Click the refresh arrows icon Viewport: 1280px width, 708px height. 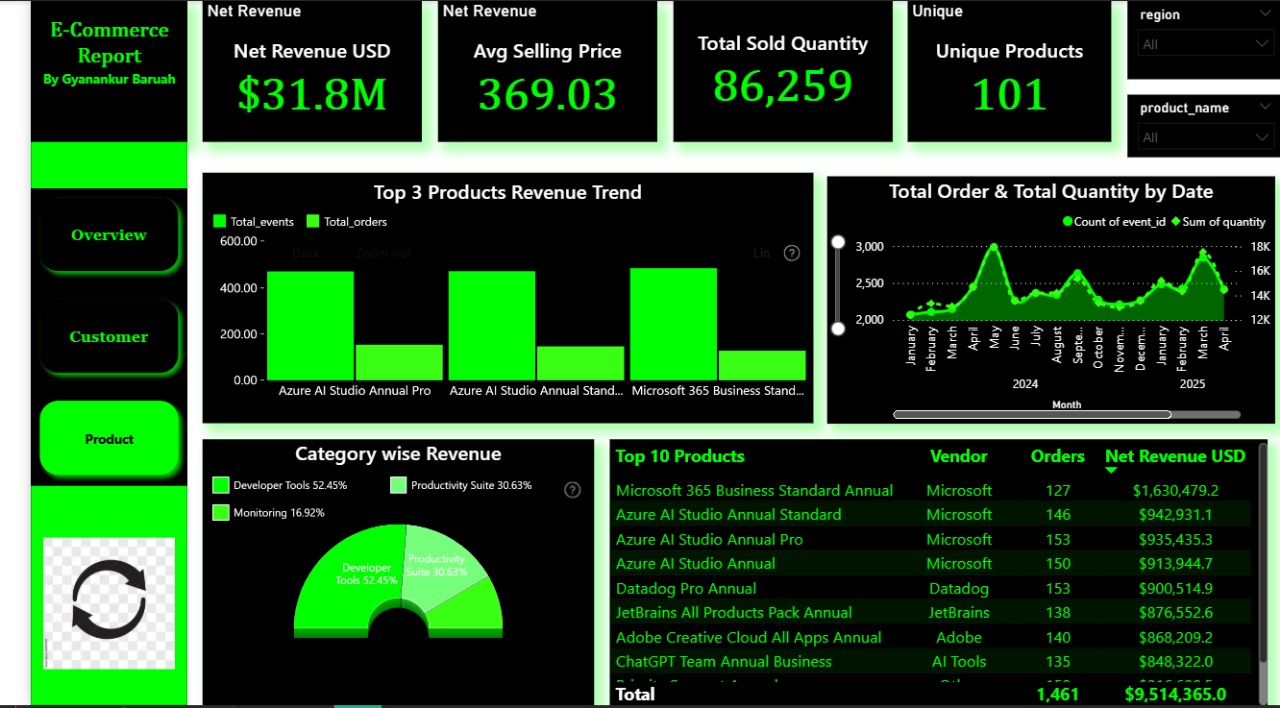point(109,600)
